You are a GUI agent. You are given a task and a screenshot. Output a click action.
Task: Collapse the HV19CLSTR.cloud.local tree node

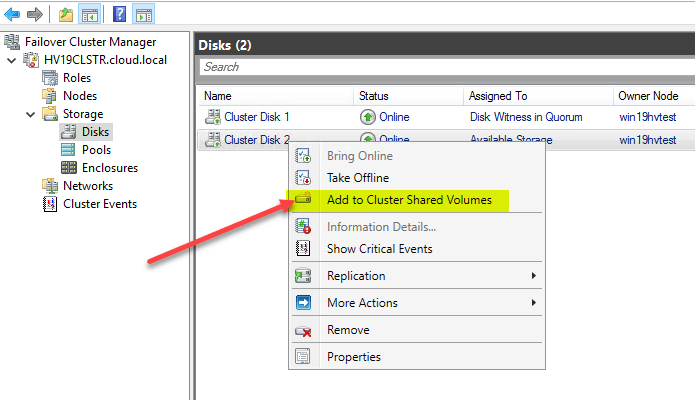(12, 60)
